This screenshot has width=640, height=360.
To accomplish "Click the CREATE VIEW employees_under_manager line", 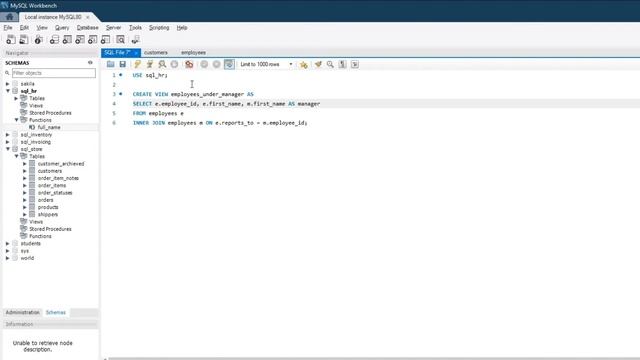I will pyautogui.click(x=193, y=94).
